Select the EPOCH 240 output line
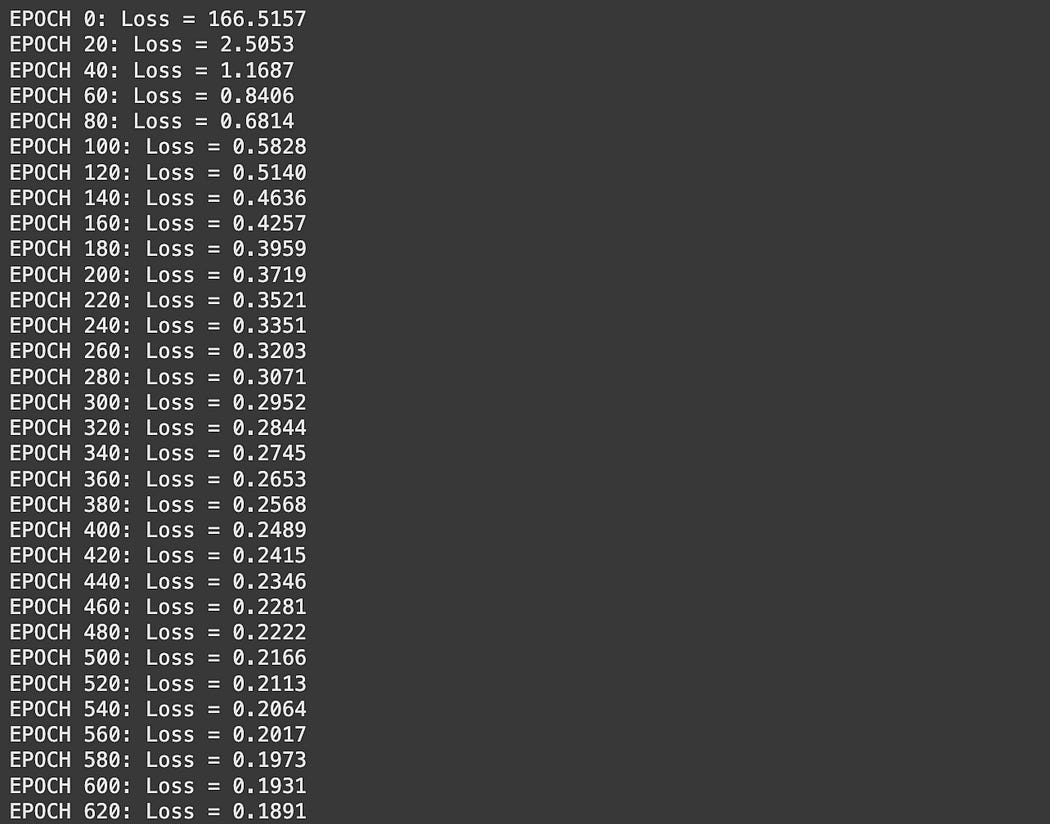The width and height of the screenshot is (1050, 824). pyautogui.click(x=158, y=325)
